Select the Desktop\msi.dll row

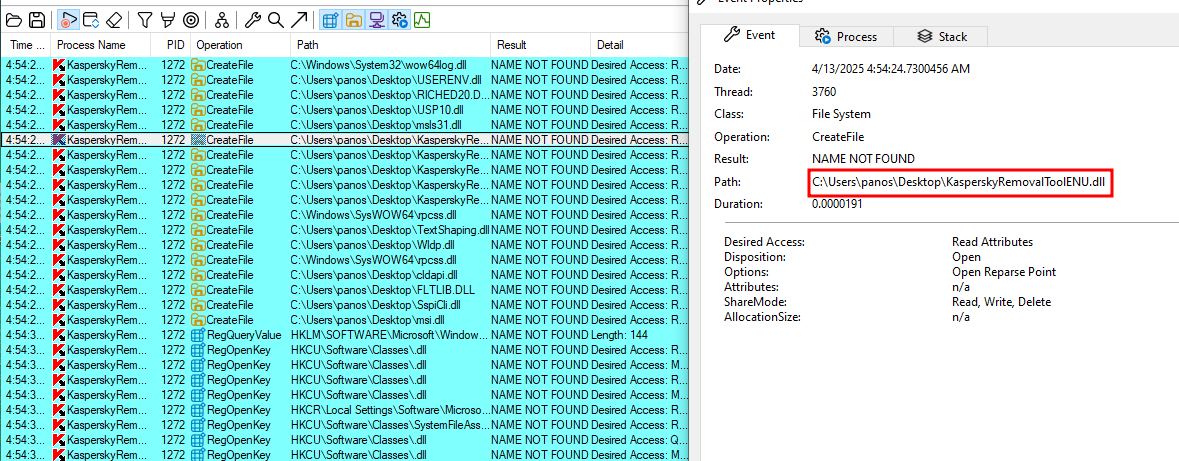coord(344,320)
